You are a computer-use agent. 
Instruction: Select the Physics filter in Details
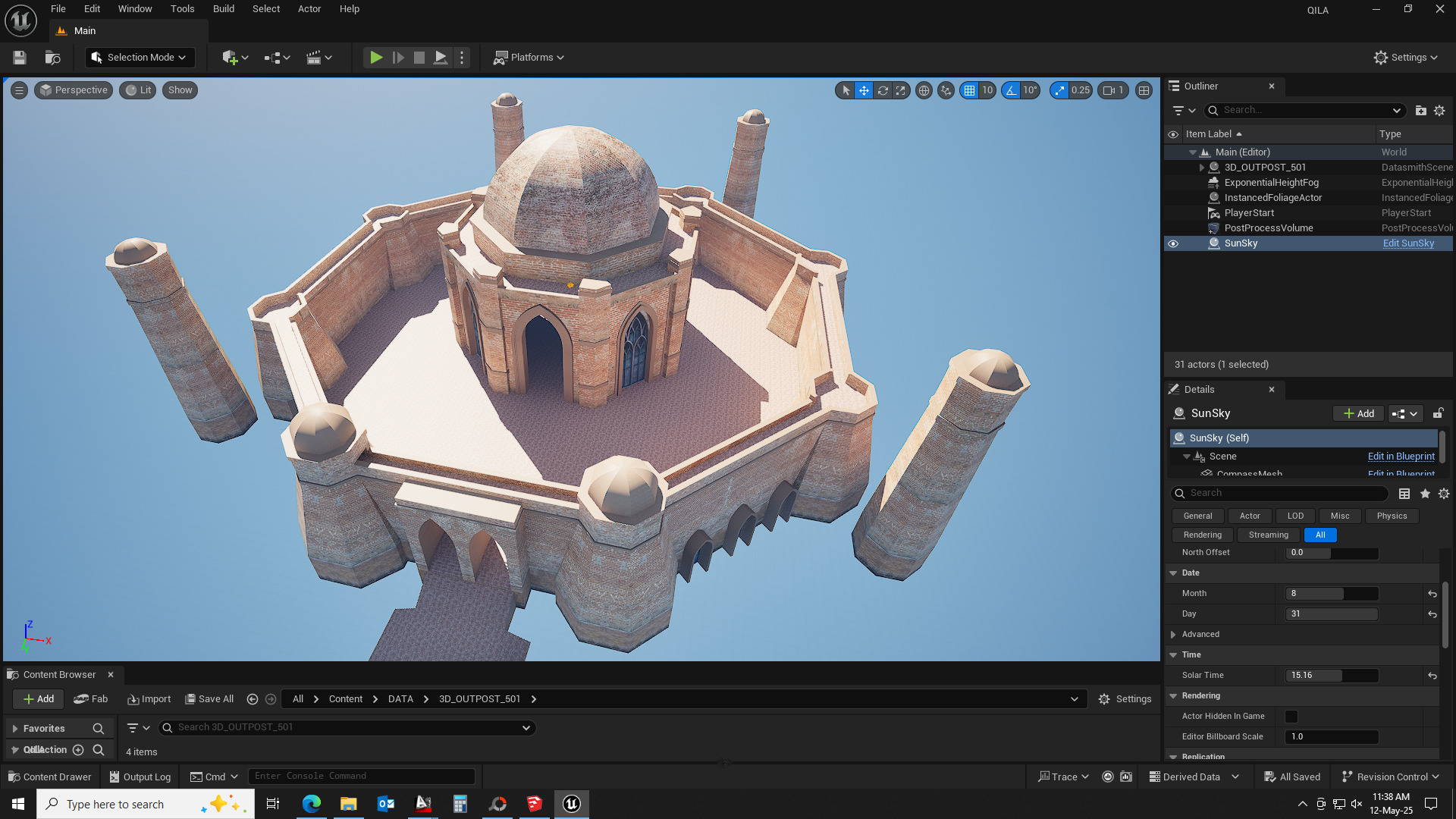pos(1392,516)
